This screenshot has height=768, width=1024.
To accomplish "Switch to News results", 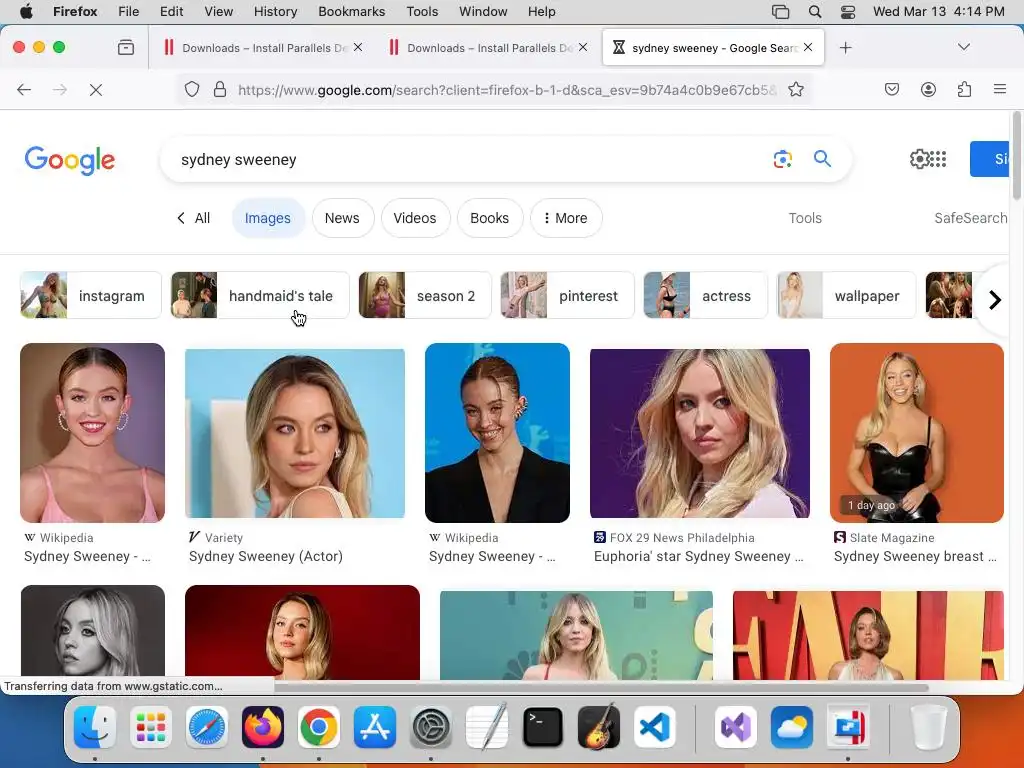I will coord(342,218).
